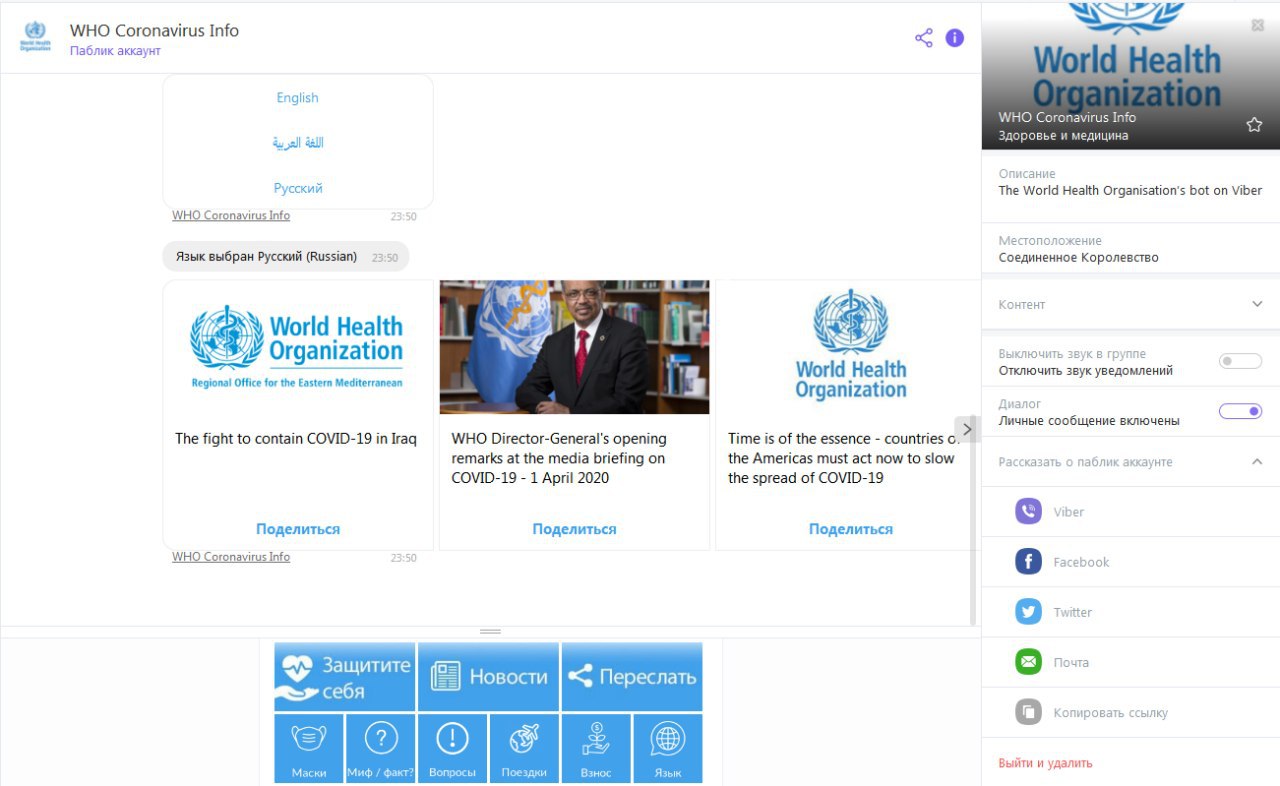Tap the Переслать forward button

pyautogui.click(x=632, y=677)
